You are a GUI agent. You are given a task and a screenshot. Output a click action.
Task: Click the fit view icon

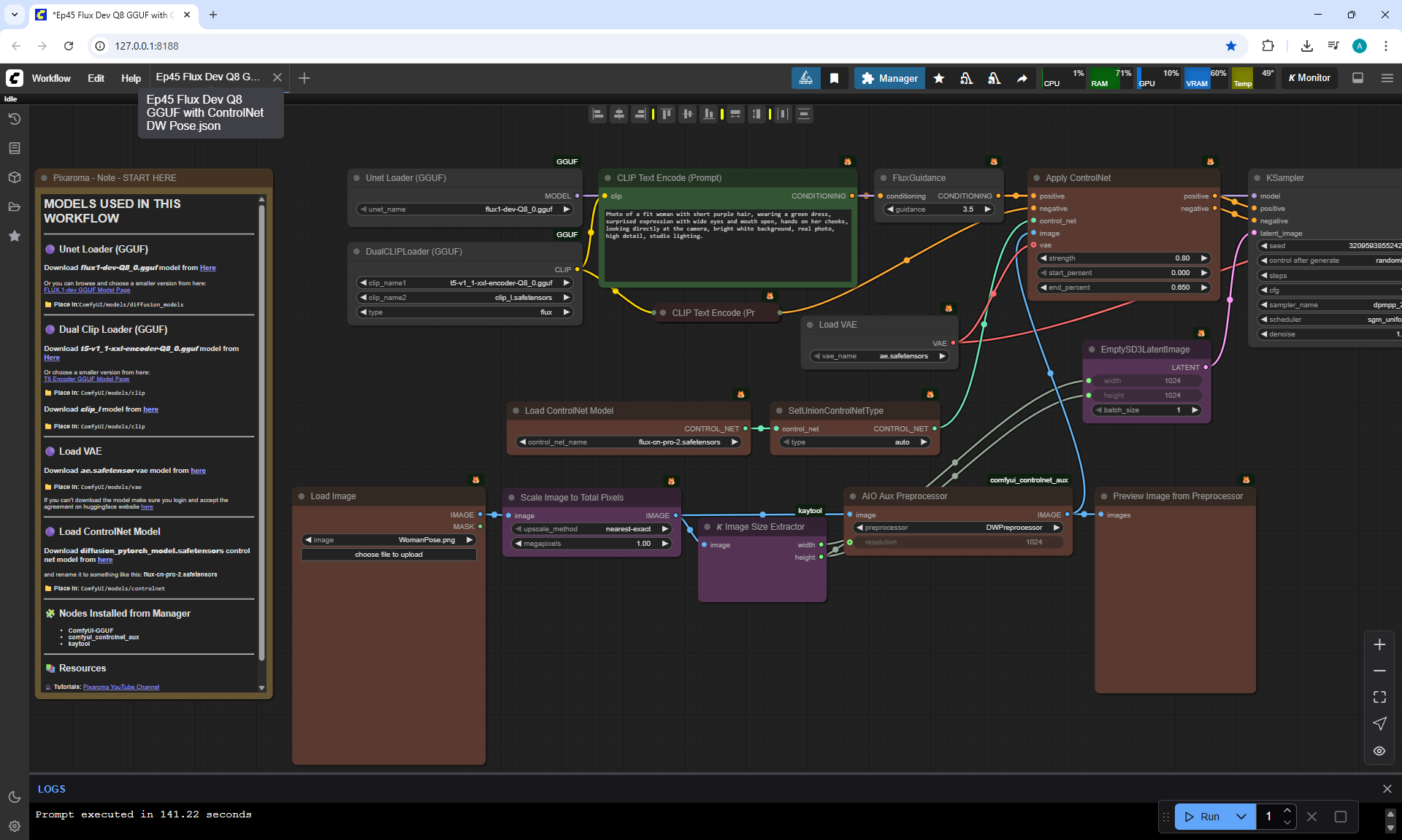coord(1379,697)
